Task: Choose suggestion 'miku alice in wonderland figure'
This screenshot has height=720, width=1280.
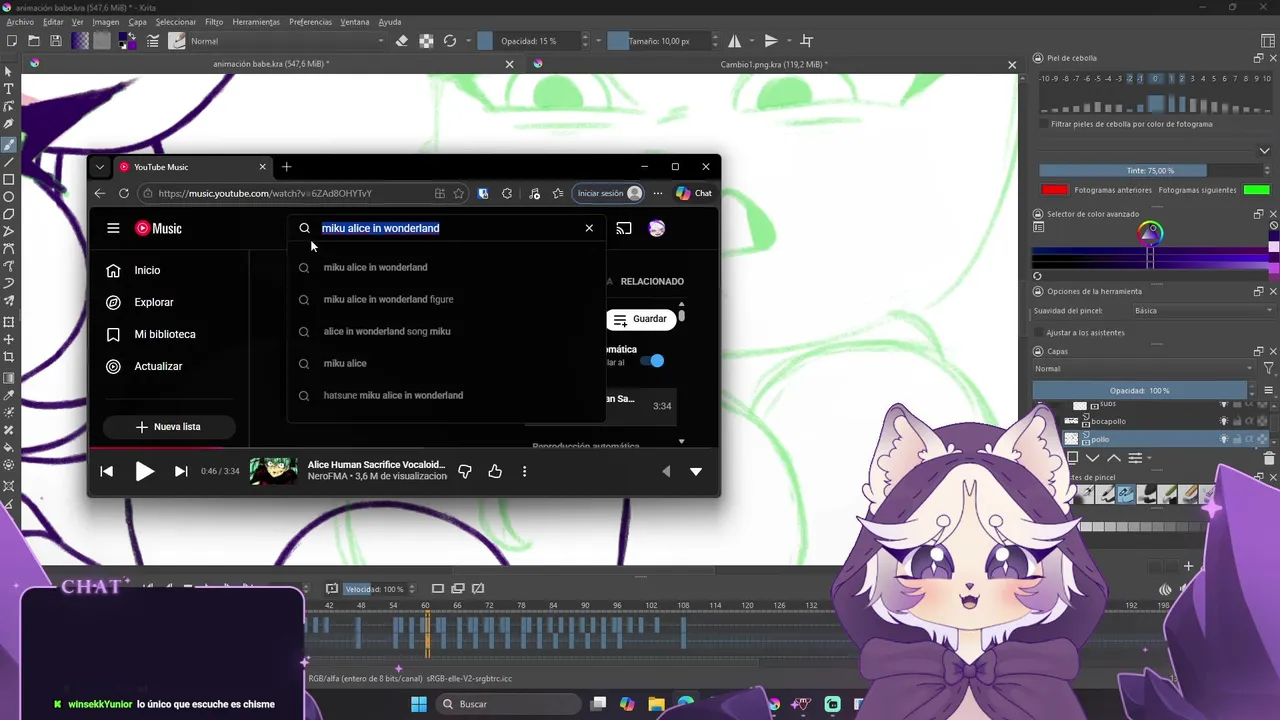Action: click(446, 299)
